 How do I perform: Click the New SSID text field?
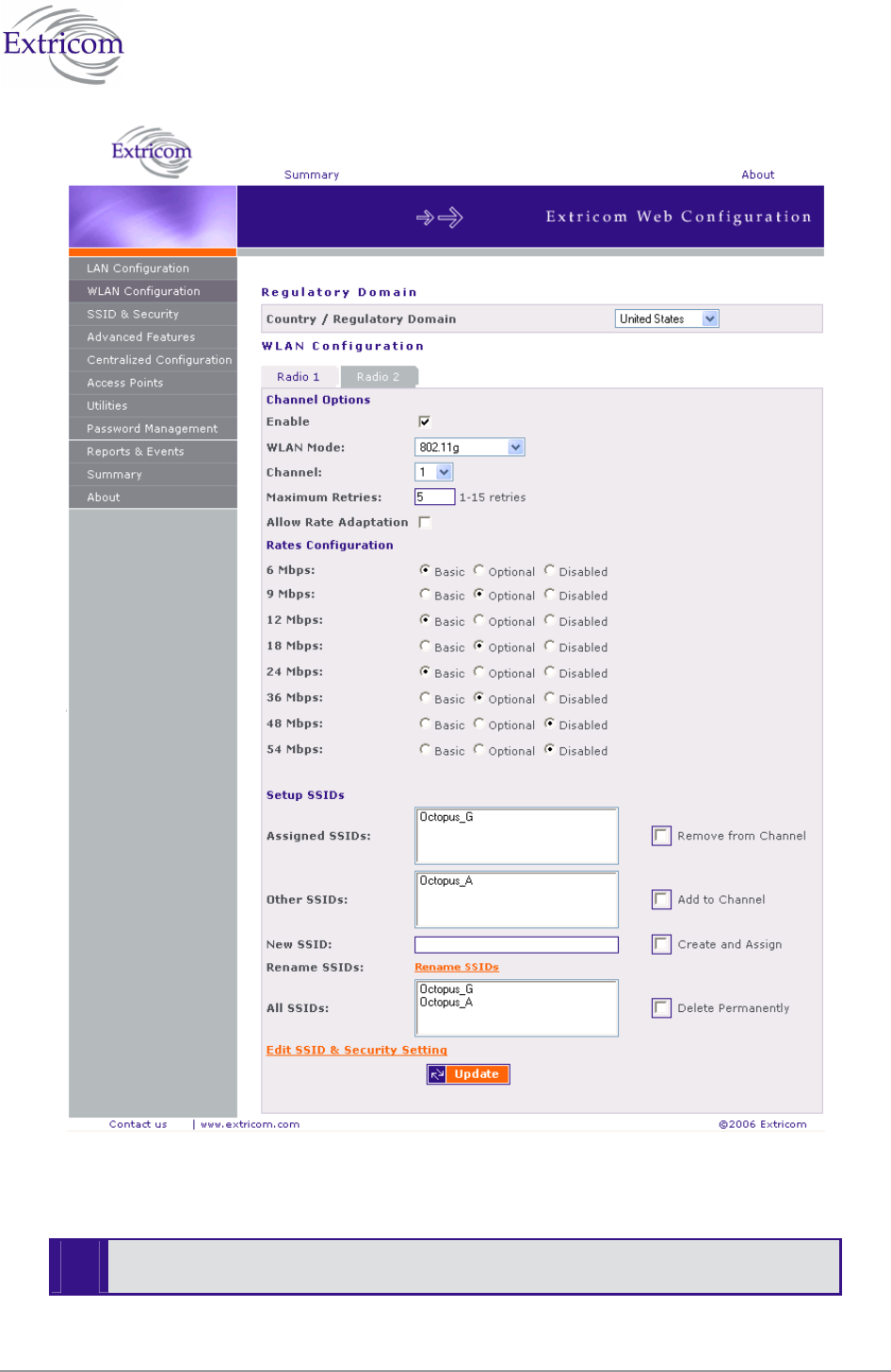(x=517, y=944)
